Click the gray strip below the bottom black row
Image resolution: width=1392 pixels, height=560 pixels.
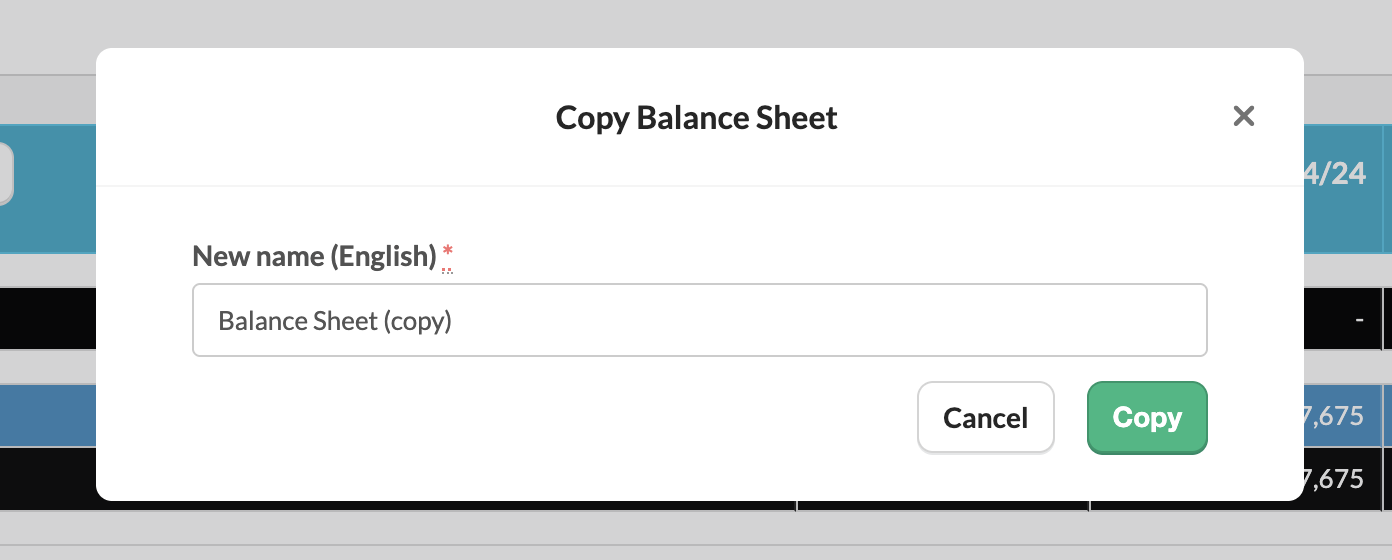(696, 528)
